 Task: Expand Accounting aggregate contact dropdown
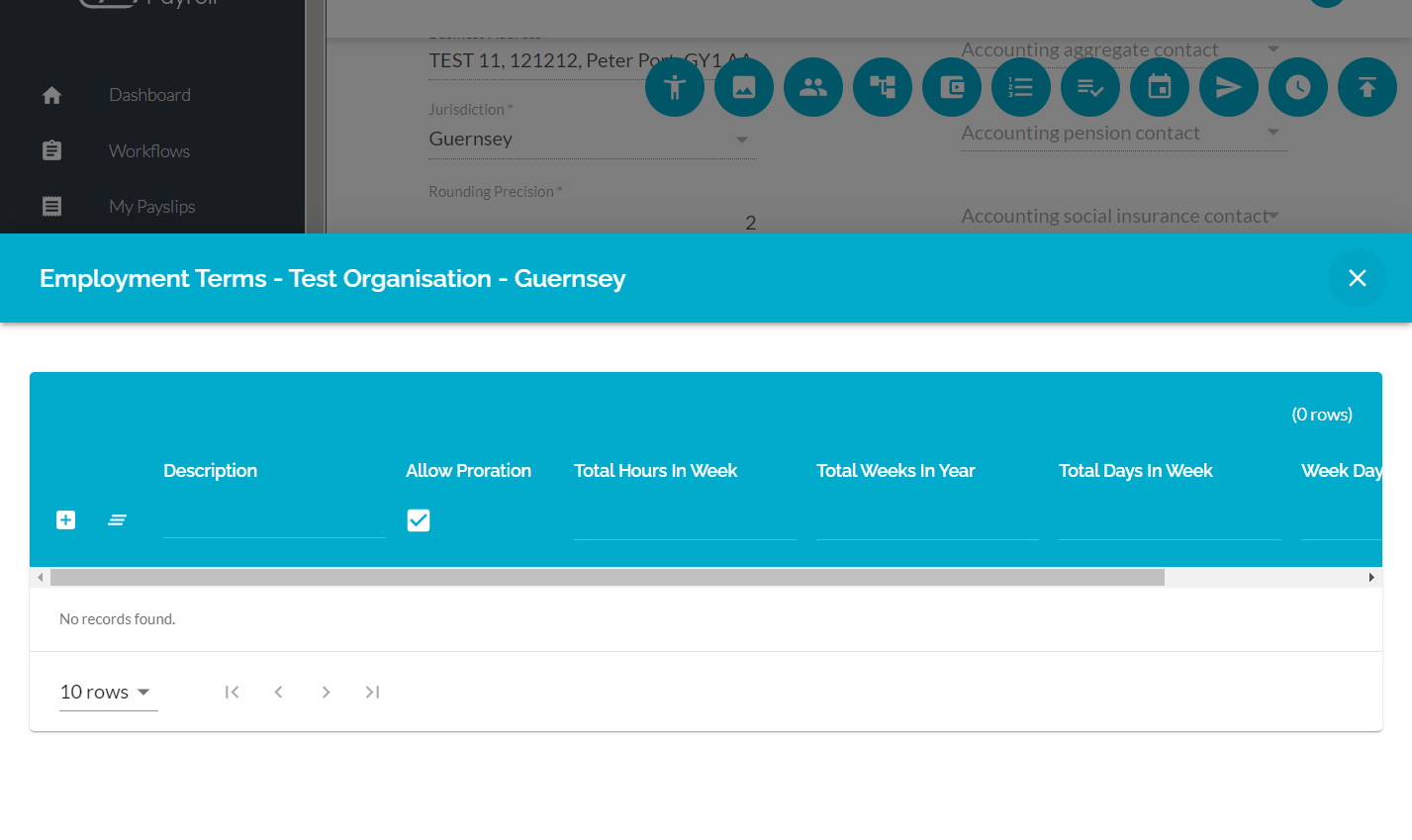[x=1124, y=49]
